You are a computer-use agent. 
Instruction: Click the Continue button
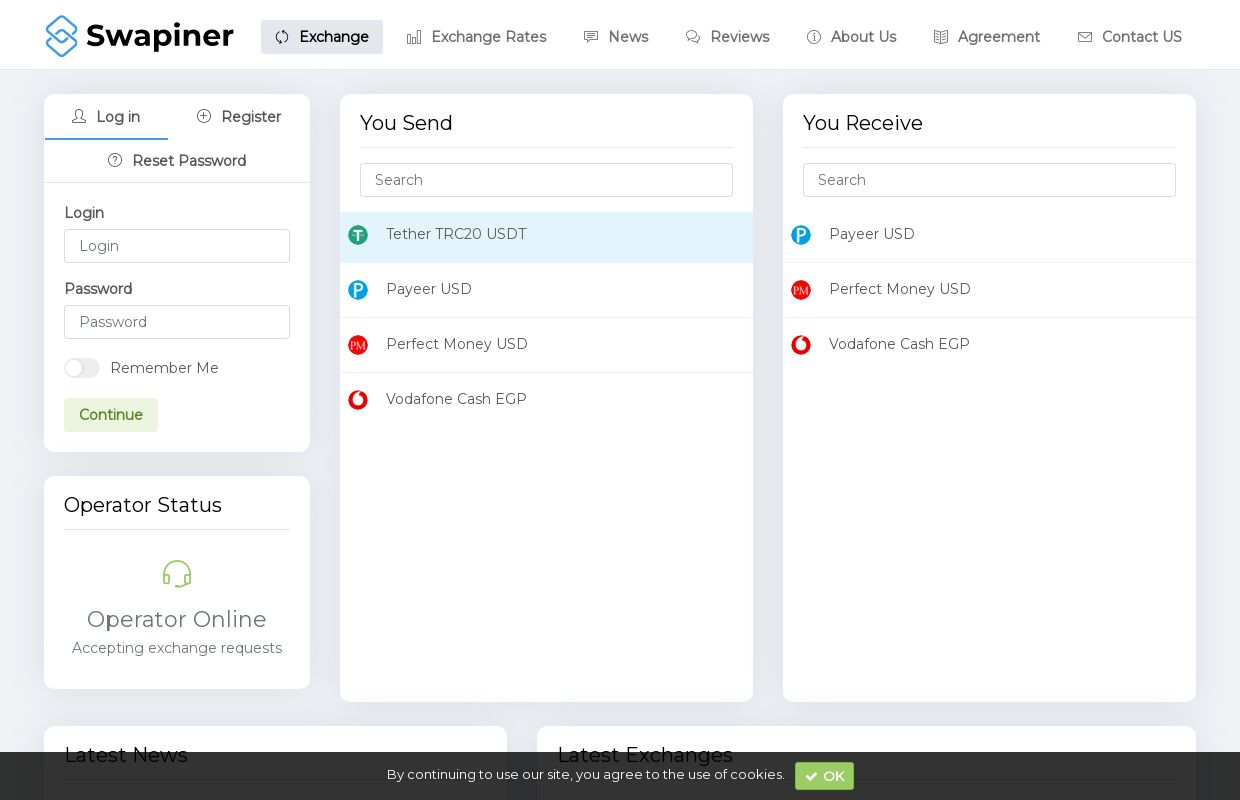(x=111, y=415)
